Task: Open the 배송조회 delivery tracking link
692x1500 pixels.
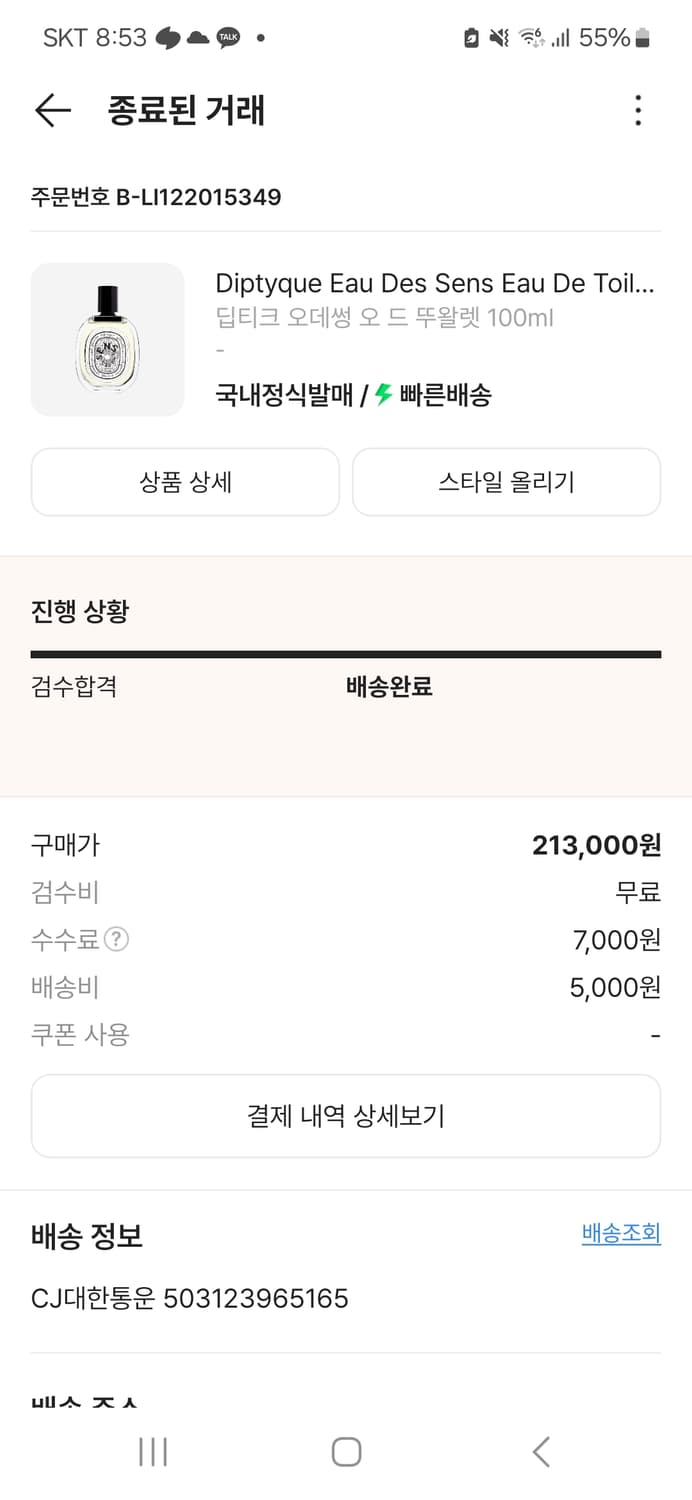Action: coord(621,1234)
